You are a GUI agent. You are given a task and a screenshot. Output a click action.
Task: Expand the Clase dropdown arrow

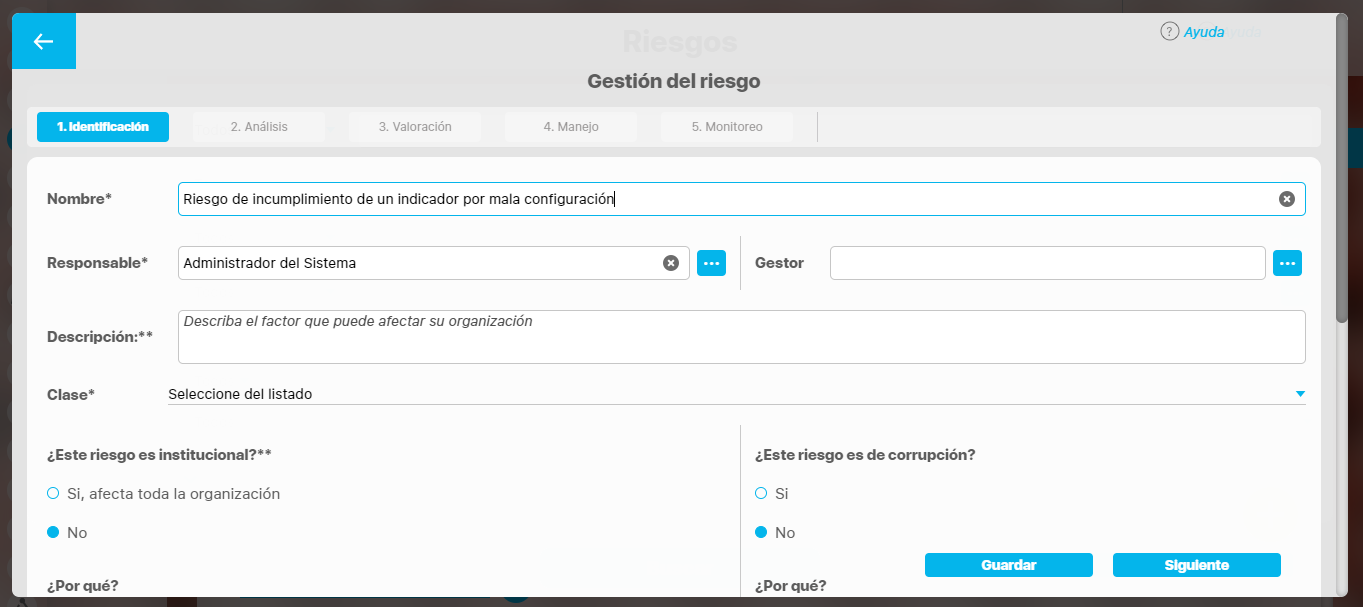[1300, 394]
